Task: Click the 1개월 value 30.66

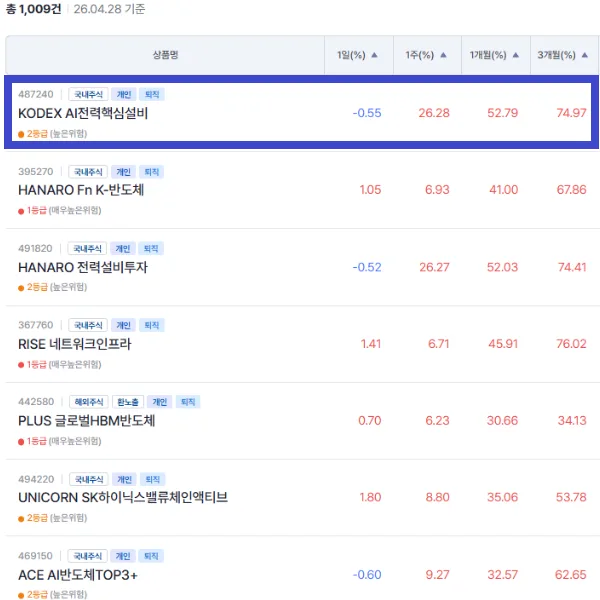Action: (x=502, y=421)
